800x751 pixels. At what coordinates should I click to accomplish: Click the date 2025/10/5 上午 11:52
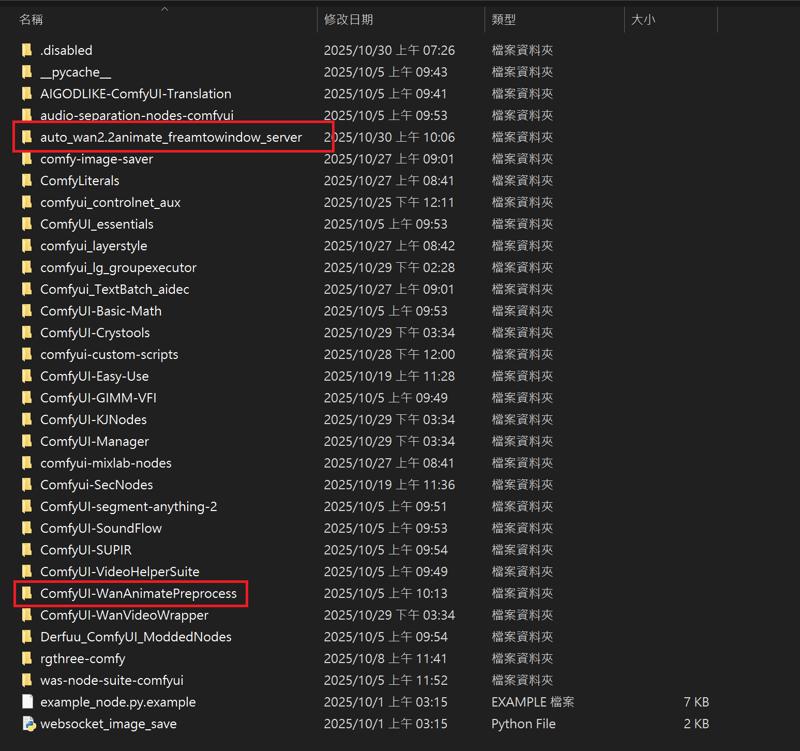point(385,680)
